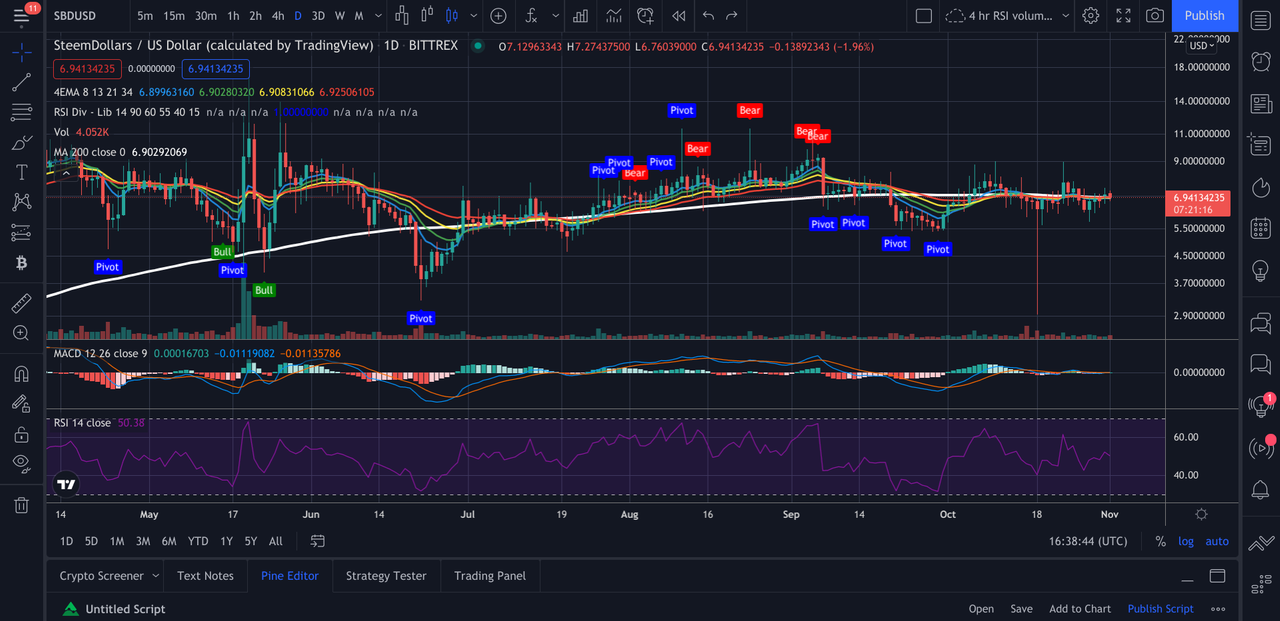Toggle percent scale mode

click(x=1160, y=541)
